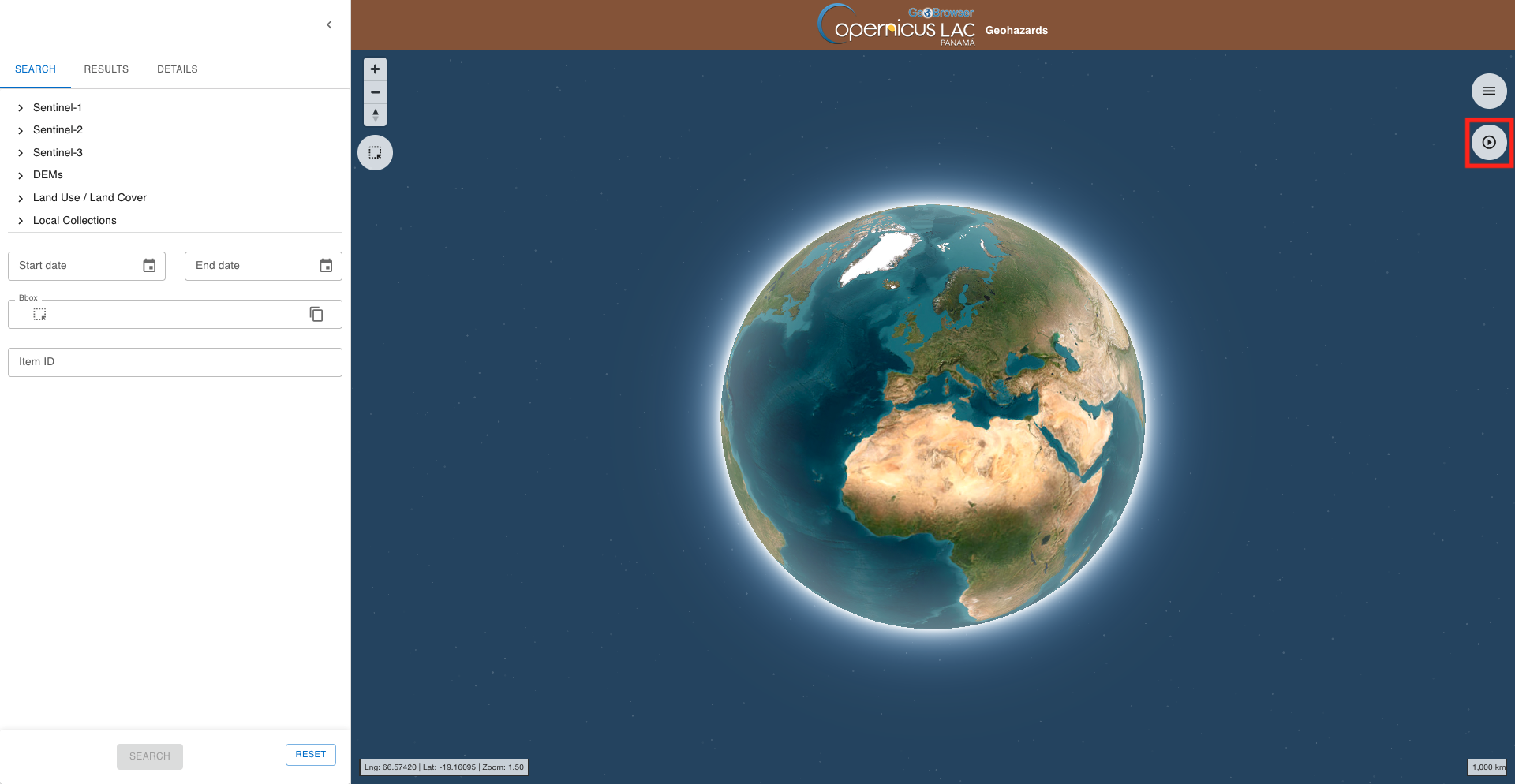Zoom out on the map
This screenshot has width=1515, height=784.
pyautogui.click(x=376, y=92)
